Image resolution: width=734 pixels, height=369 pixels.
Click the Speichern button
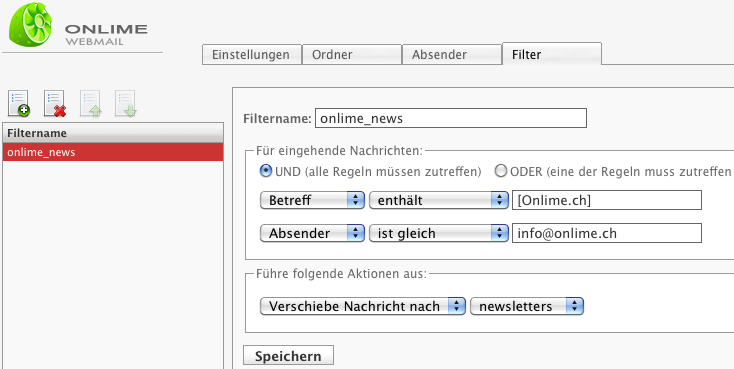tap(288, 356)
